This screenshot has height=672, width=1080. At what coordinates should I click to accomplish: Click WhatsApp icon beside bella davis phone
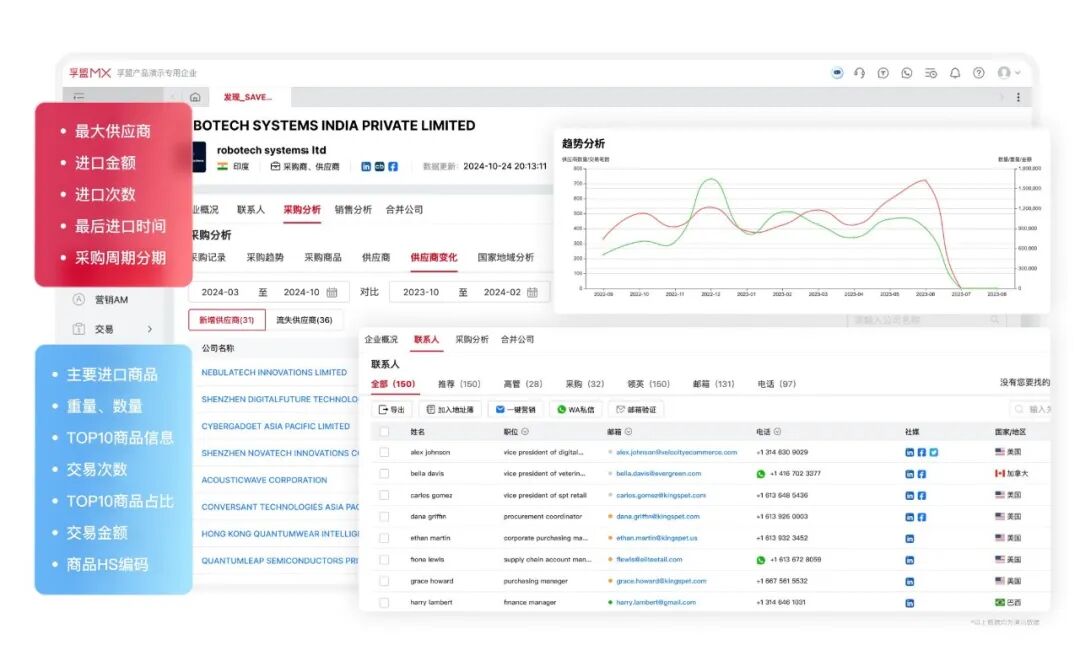760,474
